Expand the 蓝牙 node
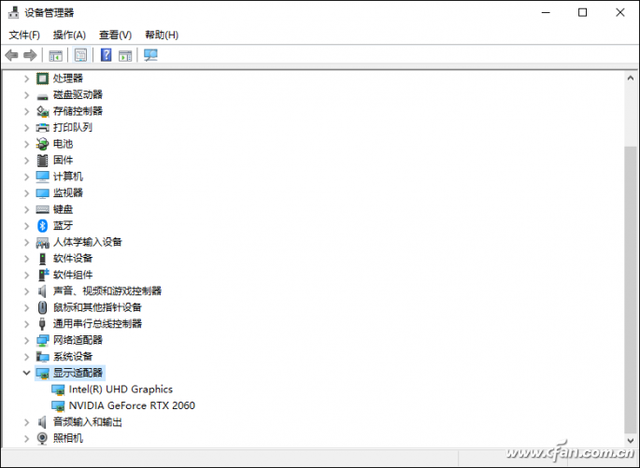 [x=27, y=226]
